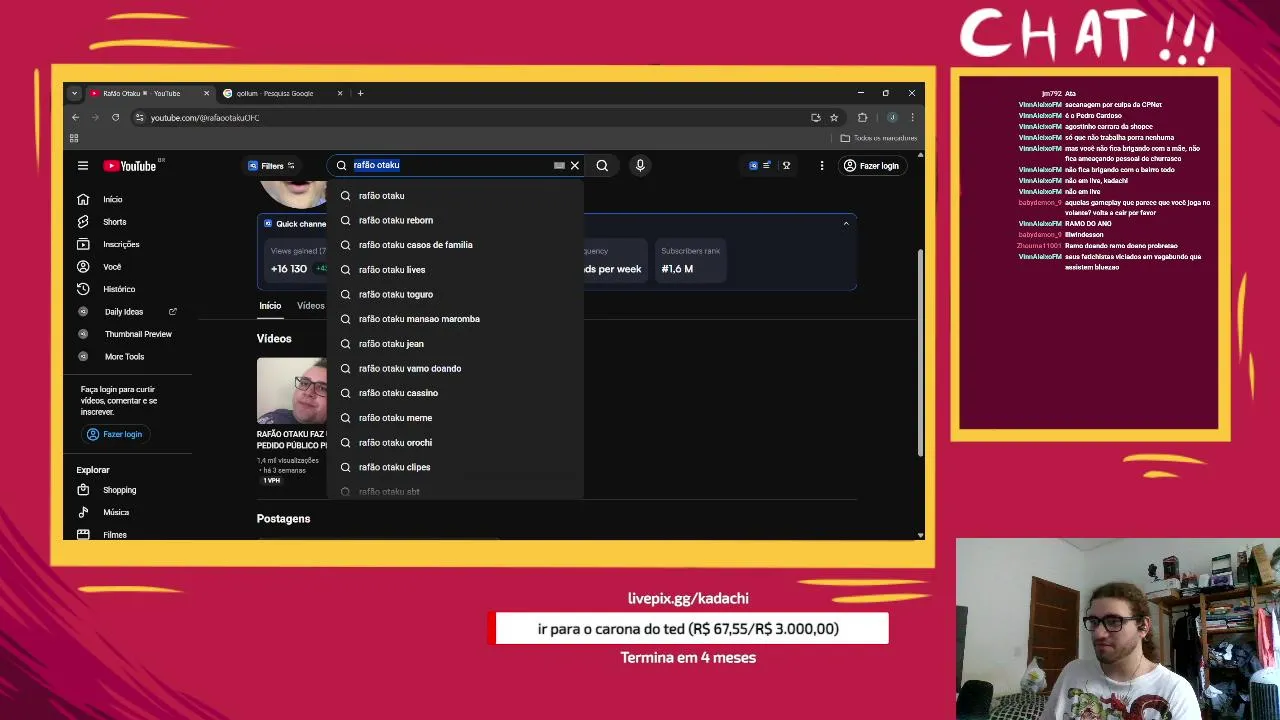Choose suggestion "rafão otaku vamo doando"
Viewport: 1280px width, 720px height.
[x=455, y=368]
